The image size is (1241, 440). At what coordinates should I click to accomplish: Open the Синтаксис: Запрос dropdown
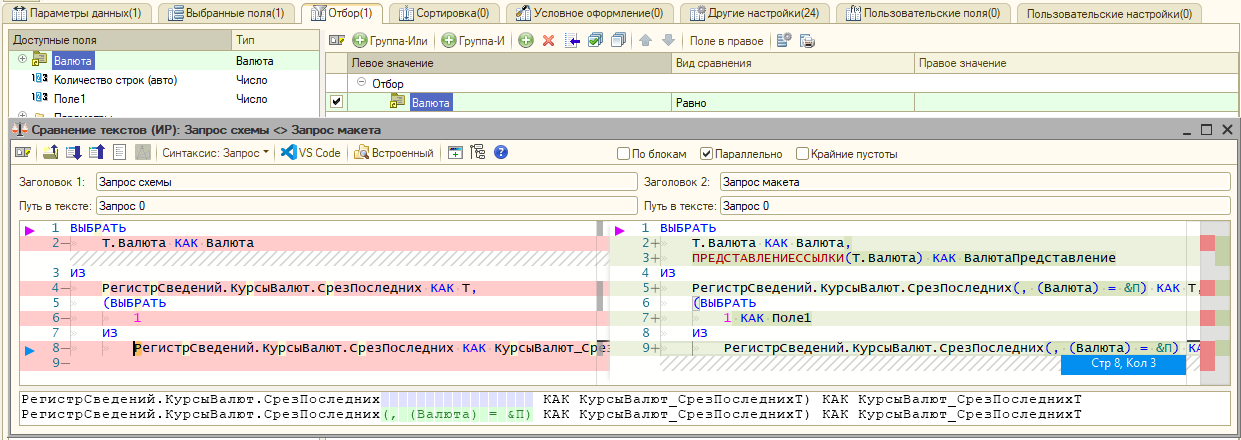click(215, 153)
